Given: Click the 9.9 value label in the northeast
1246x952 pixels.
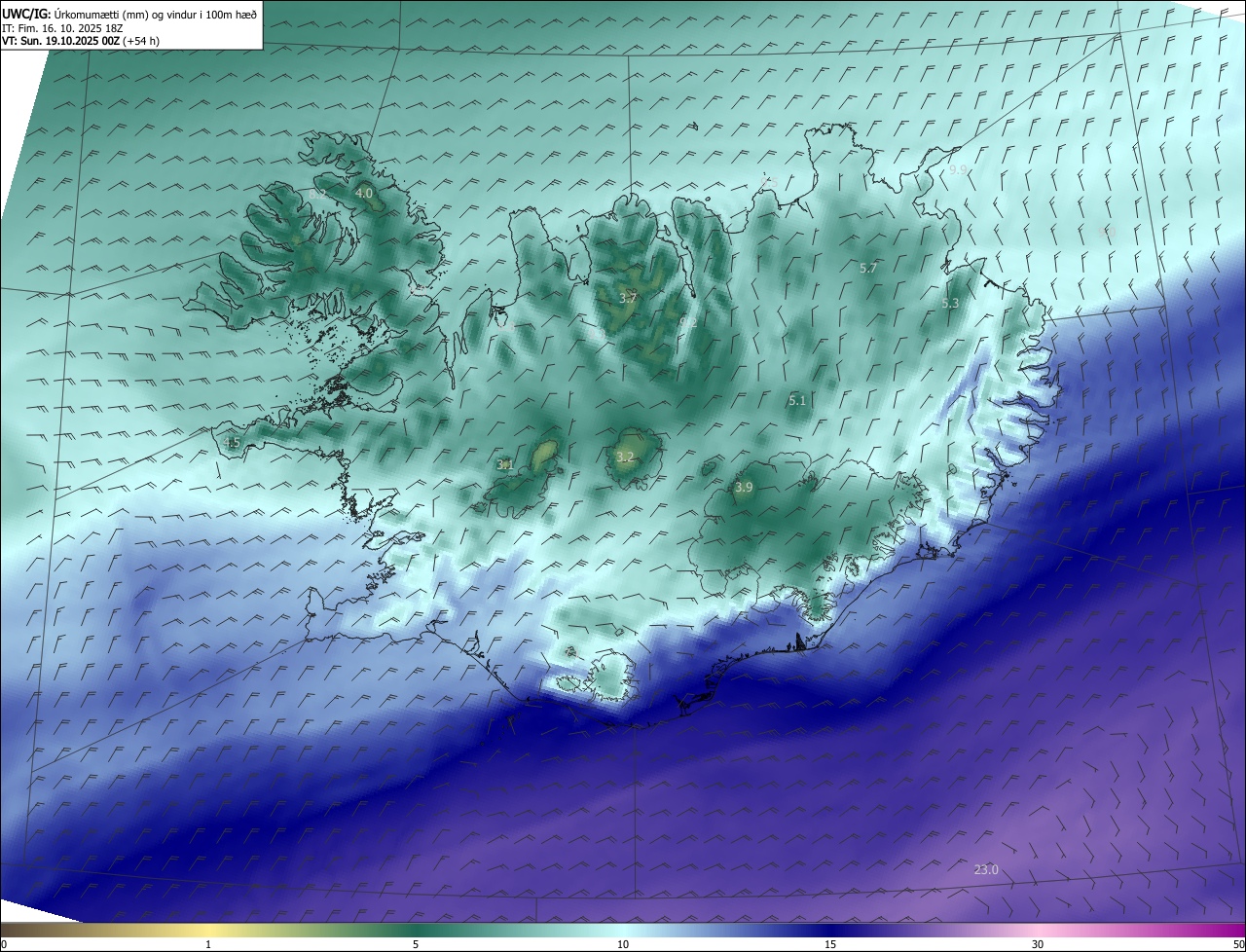Looking at the screenshot, I should click(x=958, y=169).
